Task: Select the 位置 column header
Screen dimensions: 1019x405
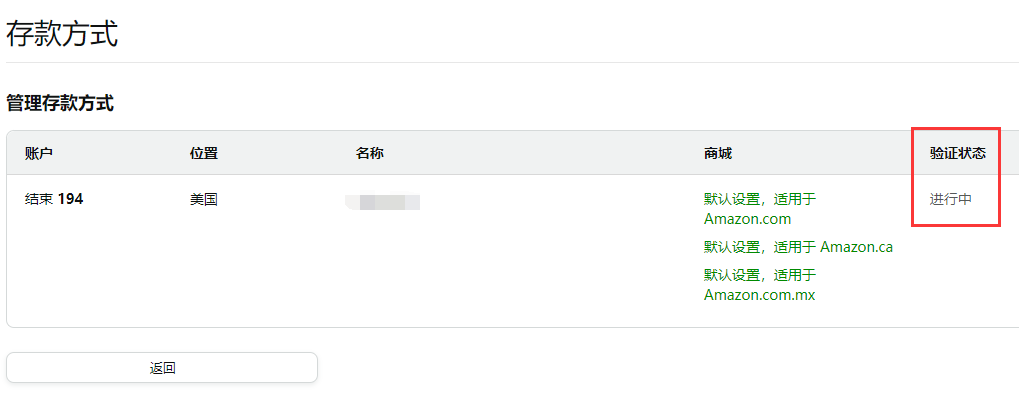Action: [203, 153]
